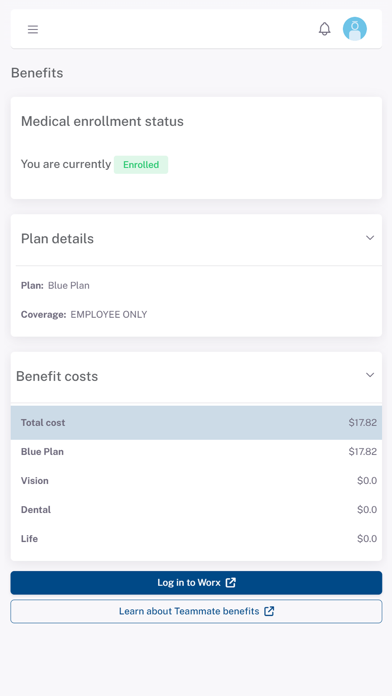The width and height of the screenshot is (392, 696).
Task: Open the user profile avatar
Action: (x=355, y=29)
